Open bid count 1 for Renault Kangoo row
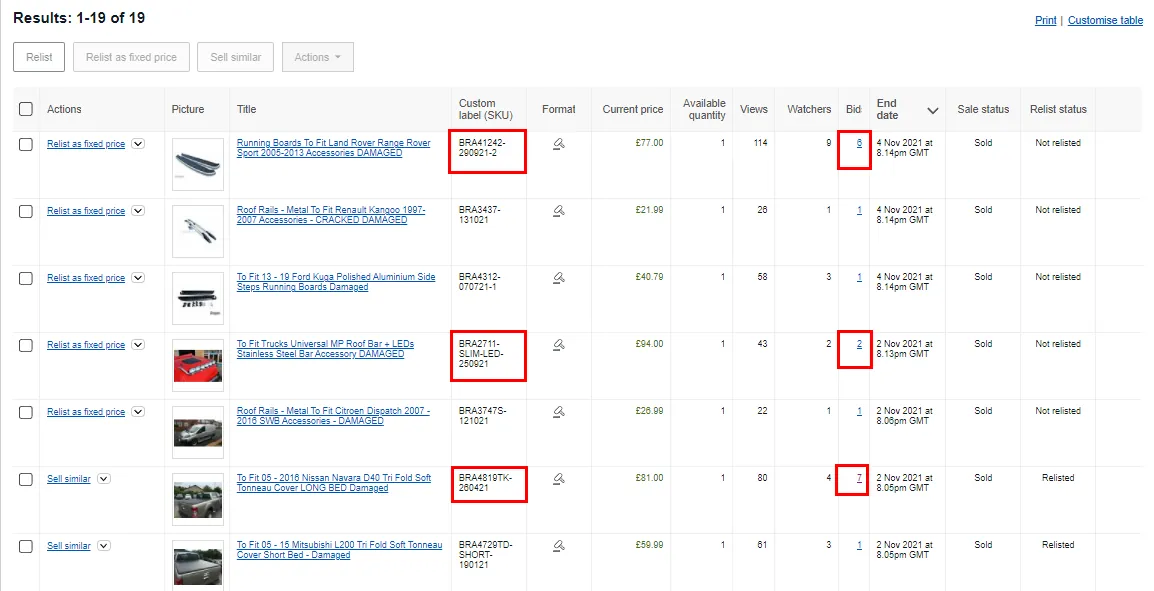The width and height of the screenshot is (1154, 591). tap(859, 210)
